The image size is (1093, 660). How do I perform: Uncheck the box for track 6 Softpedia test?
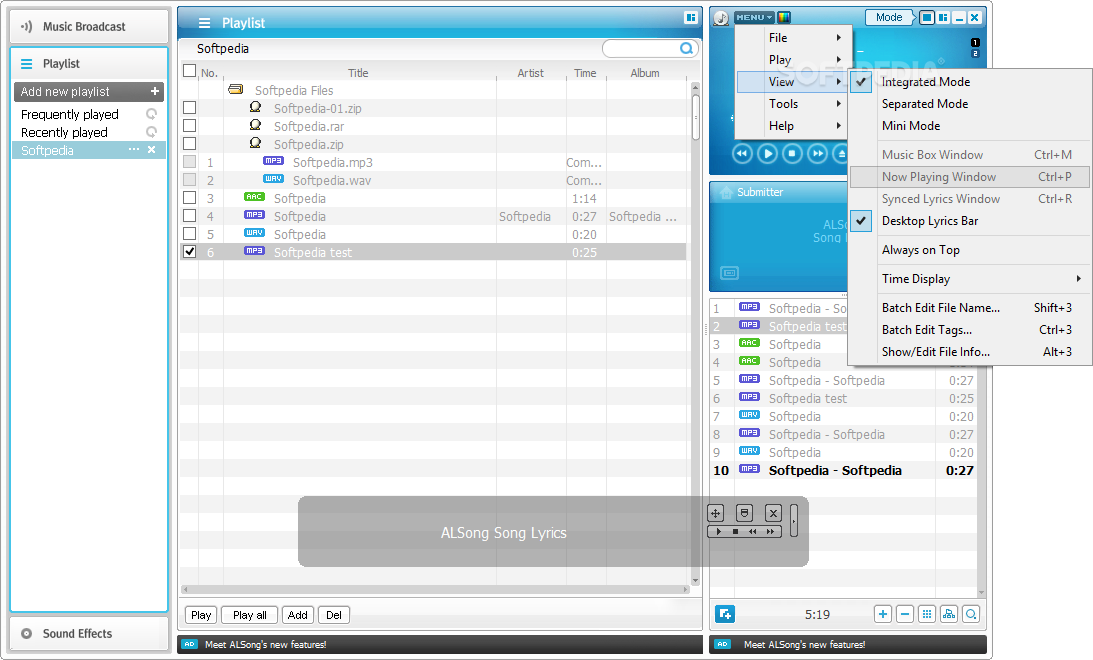click(190, 252)
